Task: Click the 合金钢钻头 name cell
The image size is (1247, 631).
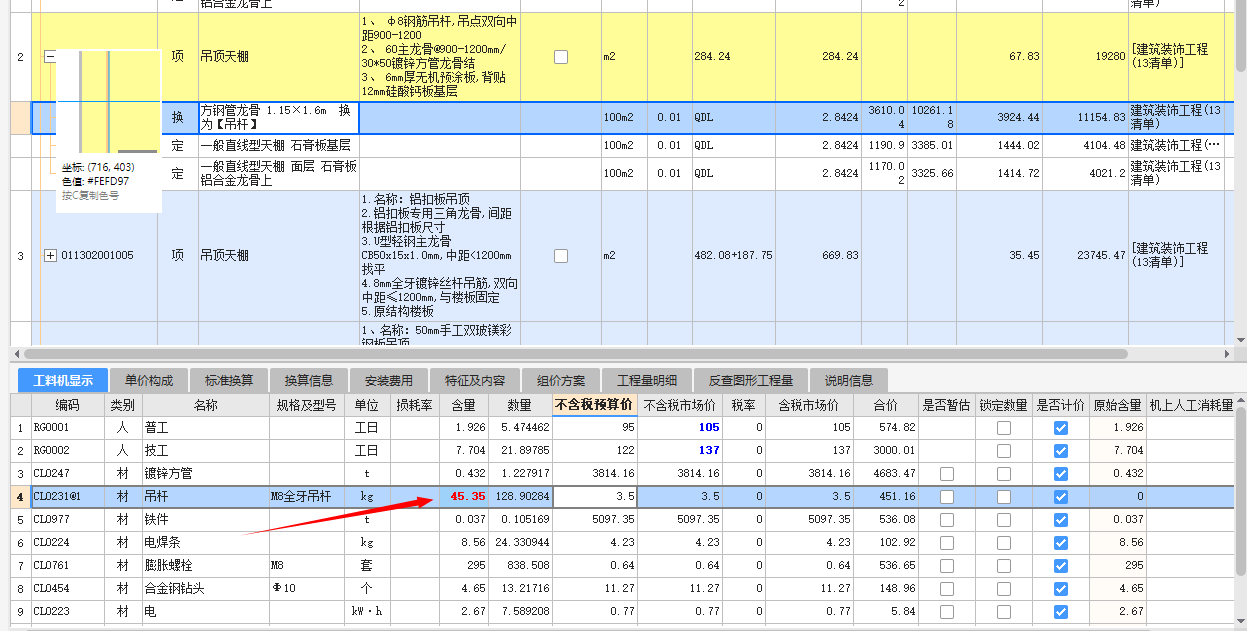Action: (x=206, y=589)
